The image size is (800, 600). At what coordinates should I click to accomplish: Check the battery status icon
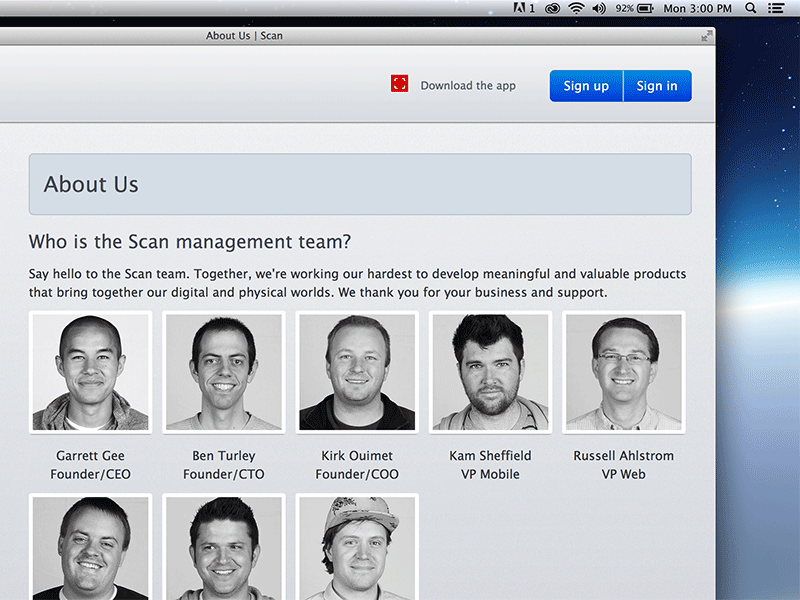645,8
